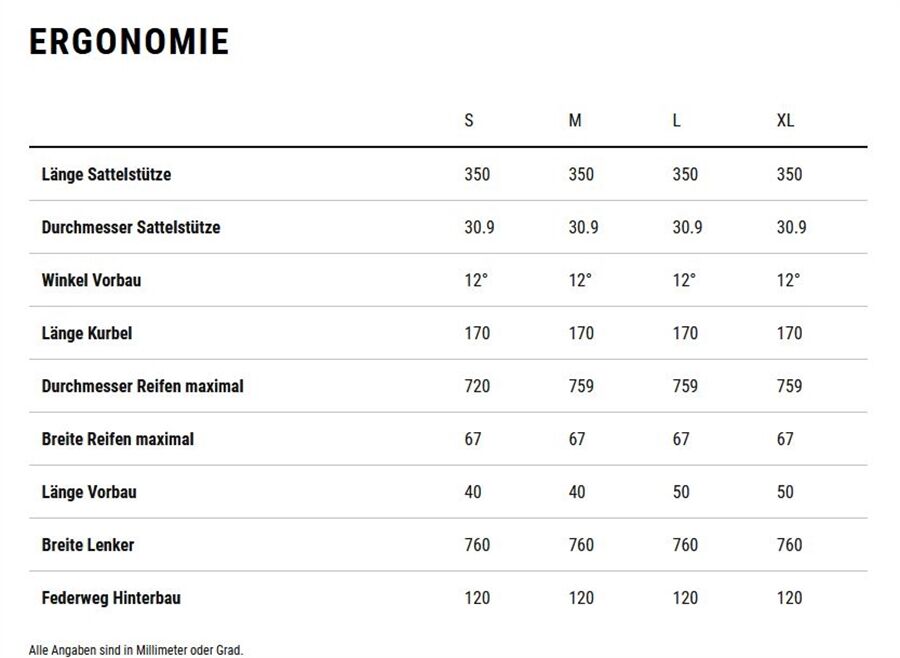Click the Federweg Hinterbau row label
The image size is (900, 658).
pyautogui.click(x=111, y=598)
